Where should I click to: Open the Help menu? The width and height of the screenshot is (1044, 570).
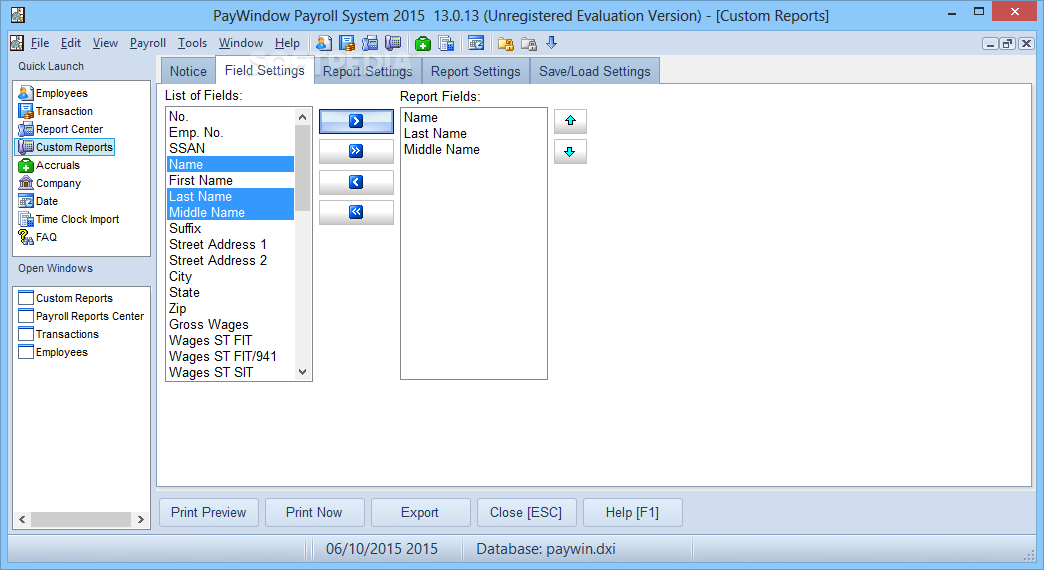(287, 43)
